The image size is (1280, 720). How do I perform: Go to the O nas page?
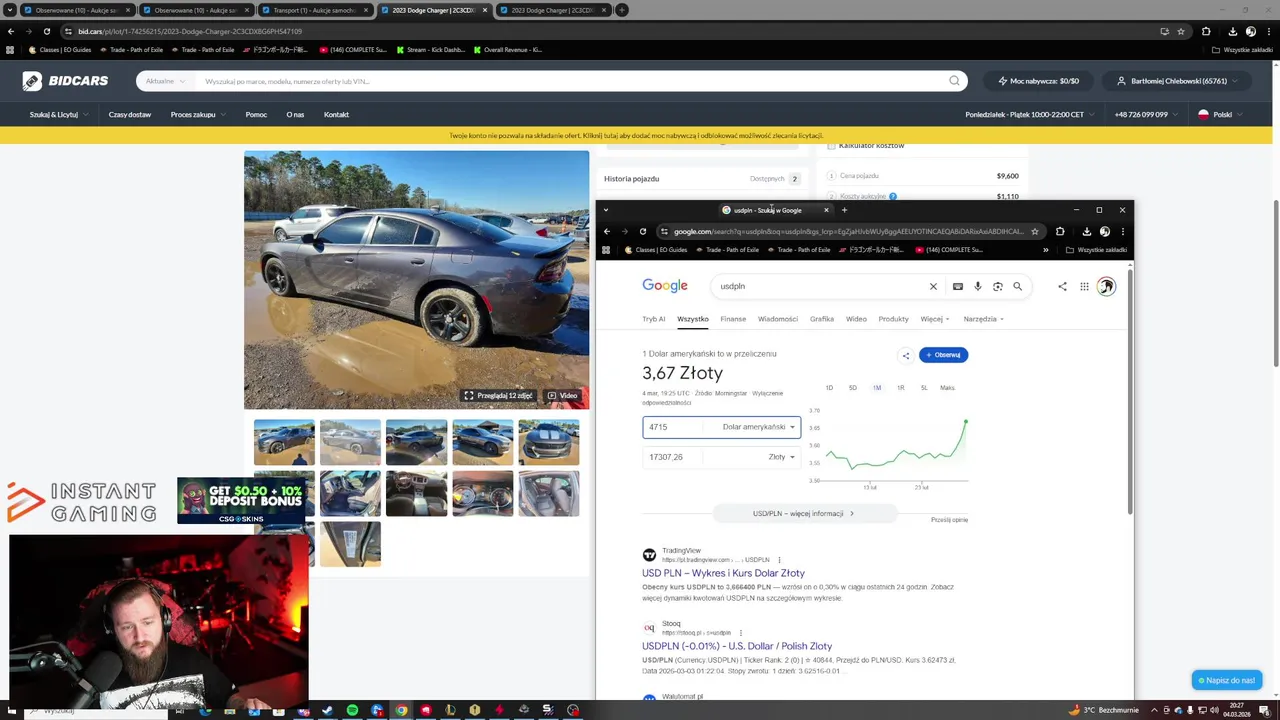[295, 114]
